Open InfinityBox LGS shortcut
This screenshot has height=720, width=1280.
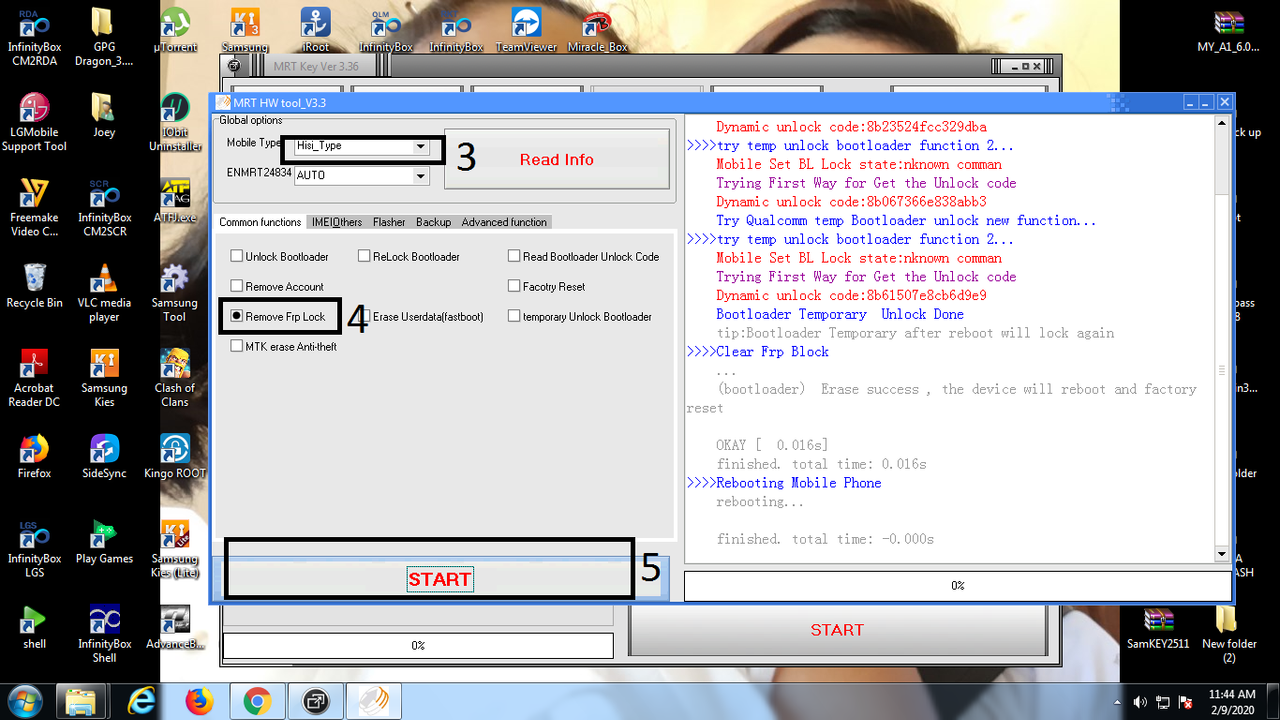(x=34, y=548)
